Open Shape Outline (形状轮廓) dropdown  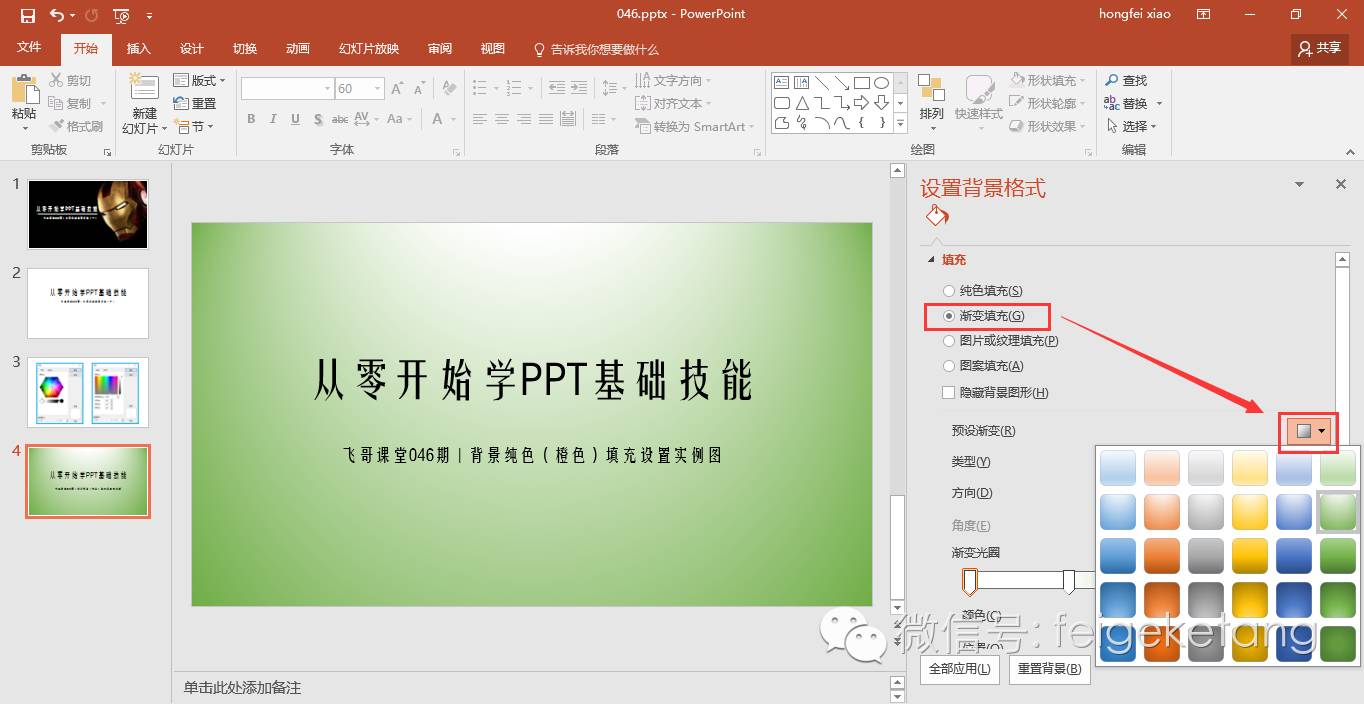coord(1047,103)
